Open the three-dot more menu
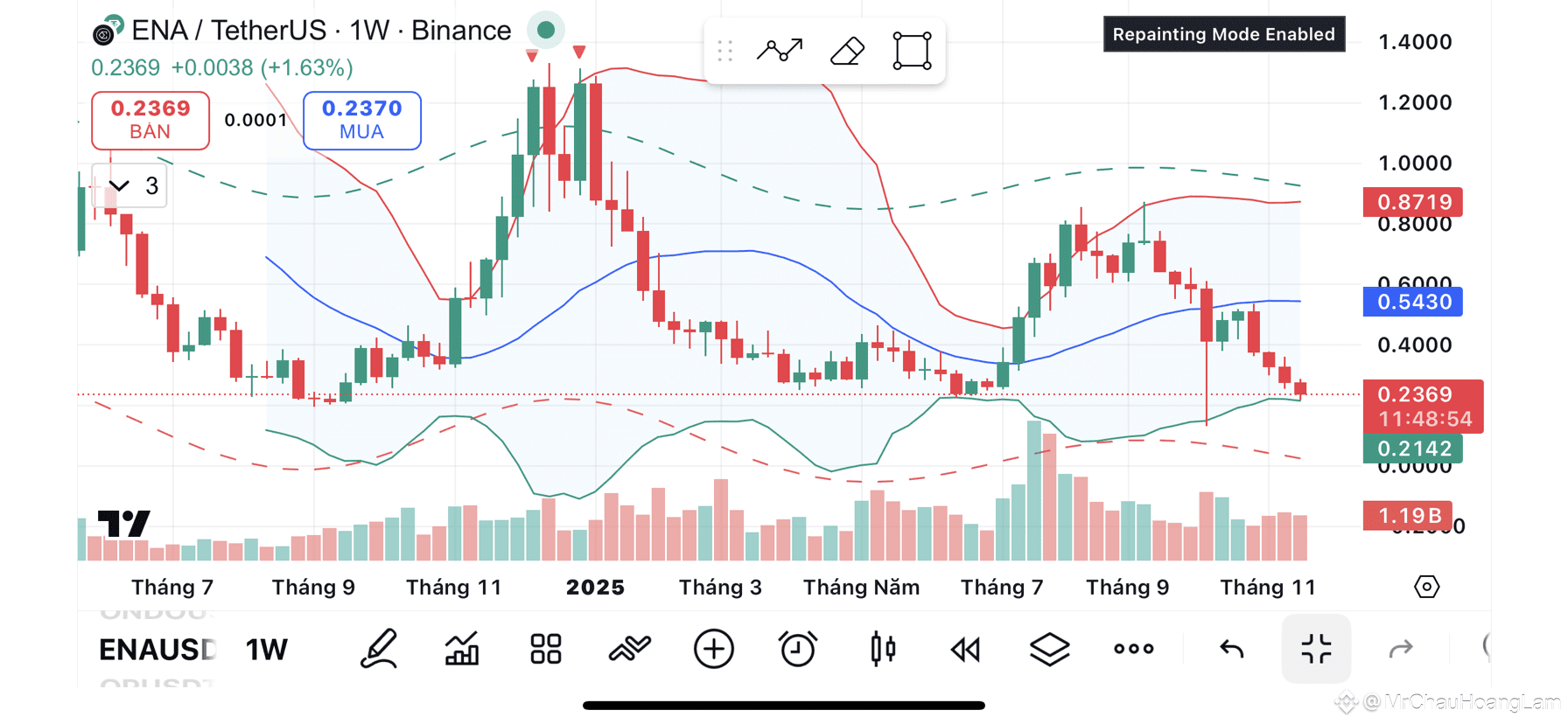Viewport: 1568px width, 724px height. [x=1134, y=649]
